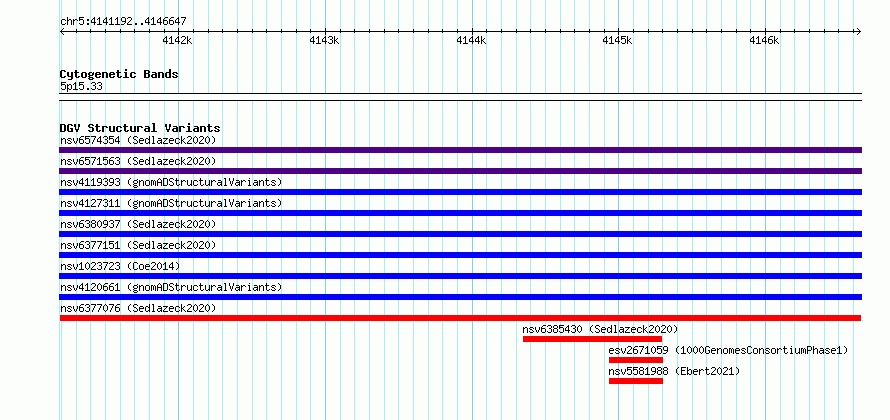Viewport: 890px width, 420px height.
Task: Select the blue bar of variant nsv4119393
Action: tap(460, 192)
